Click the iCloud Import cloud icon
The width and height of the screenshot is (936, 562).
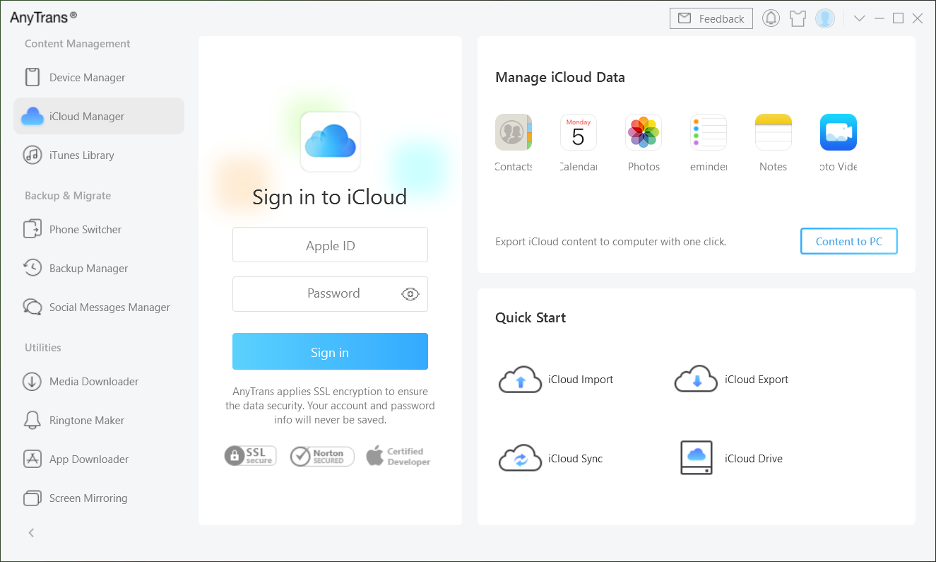520,379
